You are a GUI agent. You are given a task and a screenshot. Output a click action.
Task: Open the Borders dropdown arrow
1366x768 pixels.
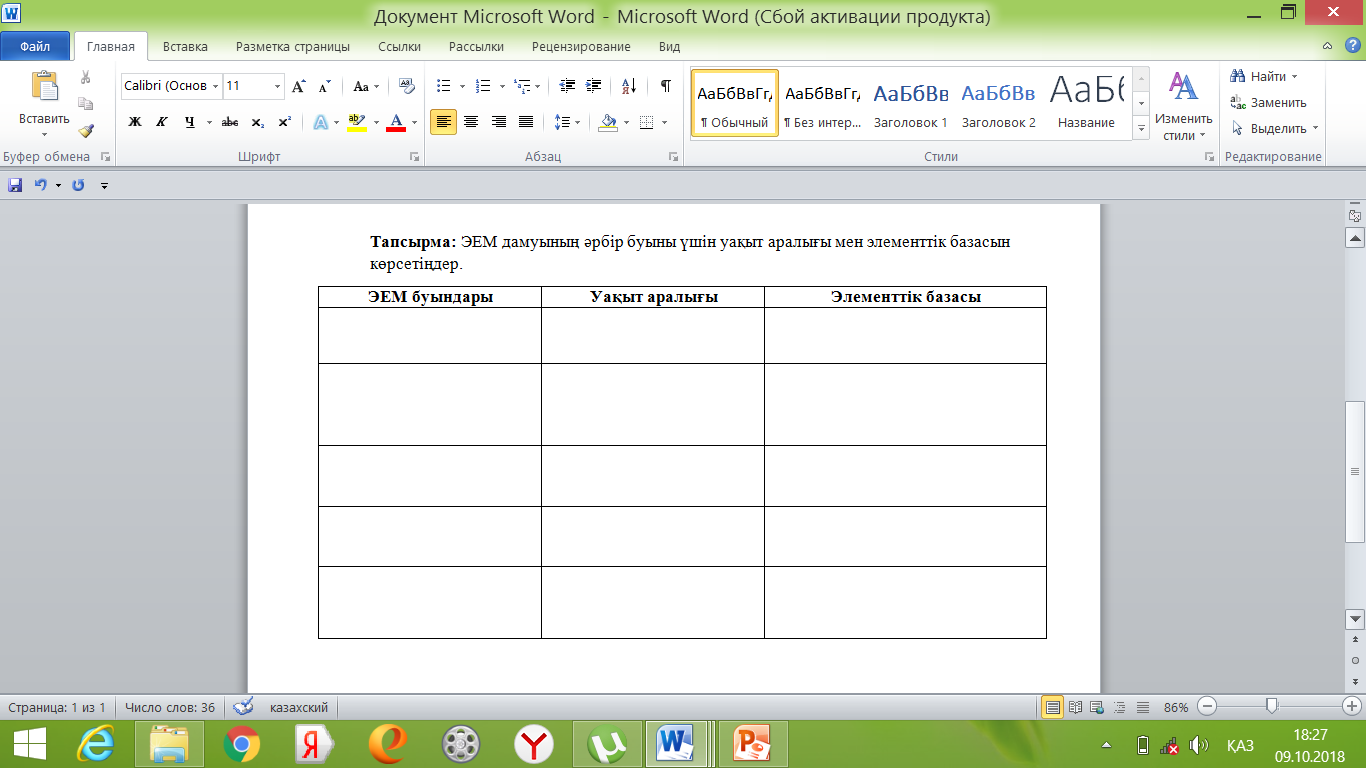pos(663,122)
